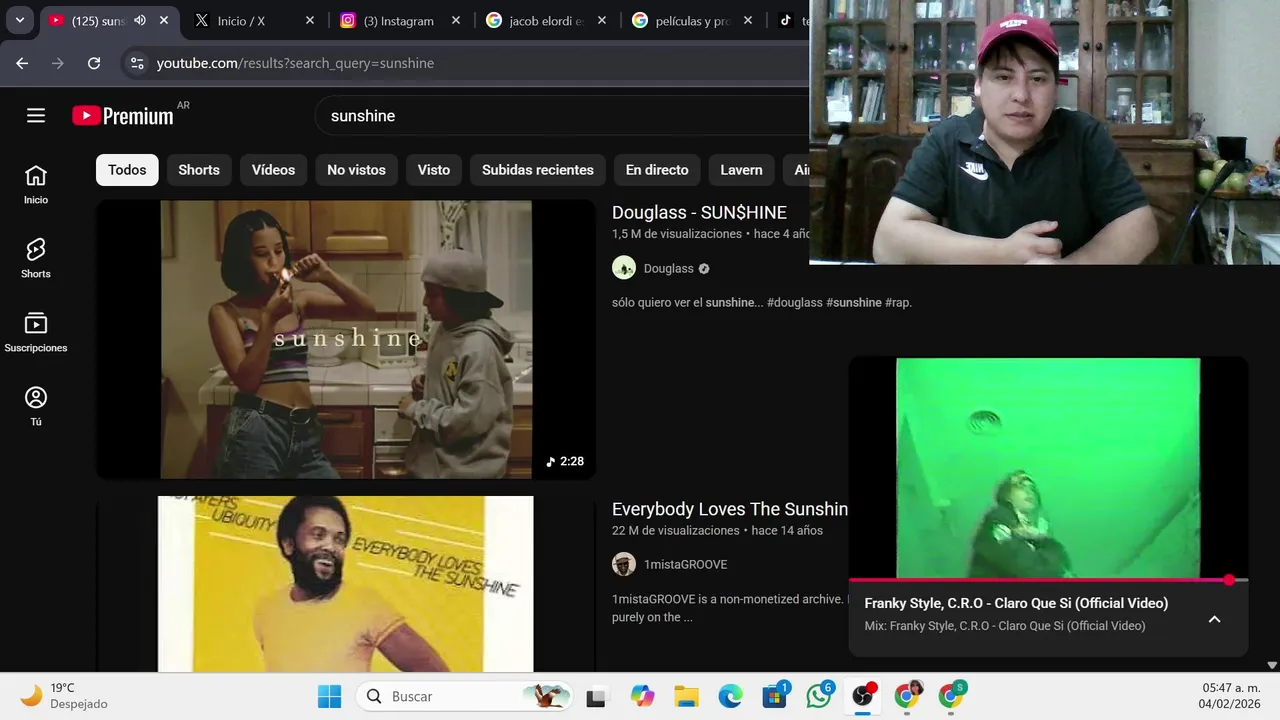Seek on the miniplayer red progress bar
1280x720 pixels.
1048,580
